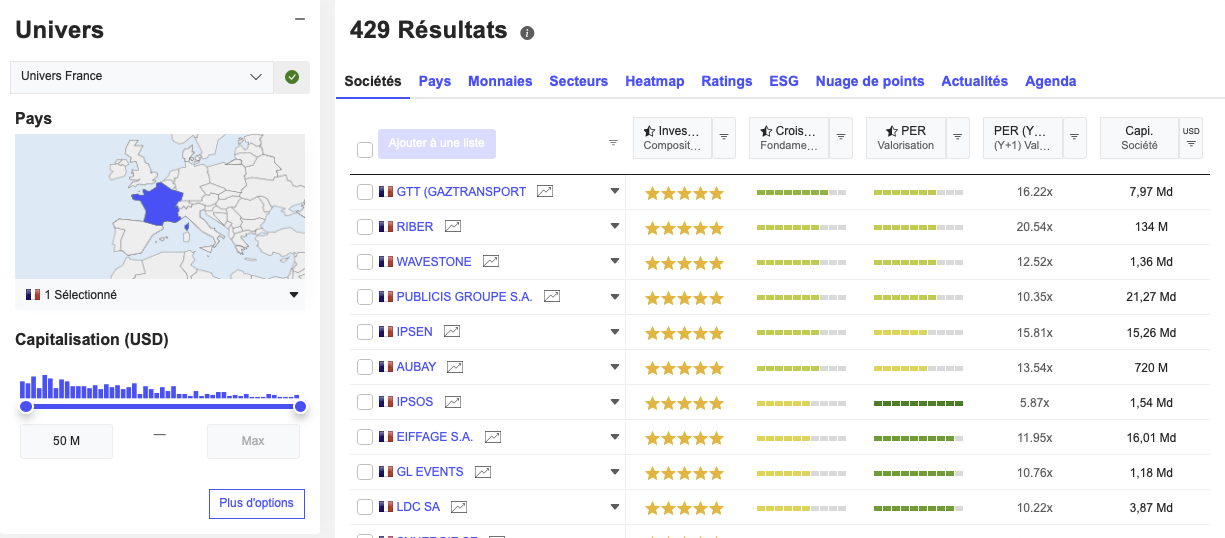
Task: Open the Nuage de points tab
Action: point(869,81)
